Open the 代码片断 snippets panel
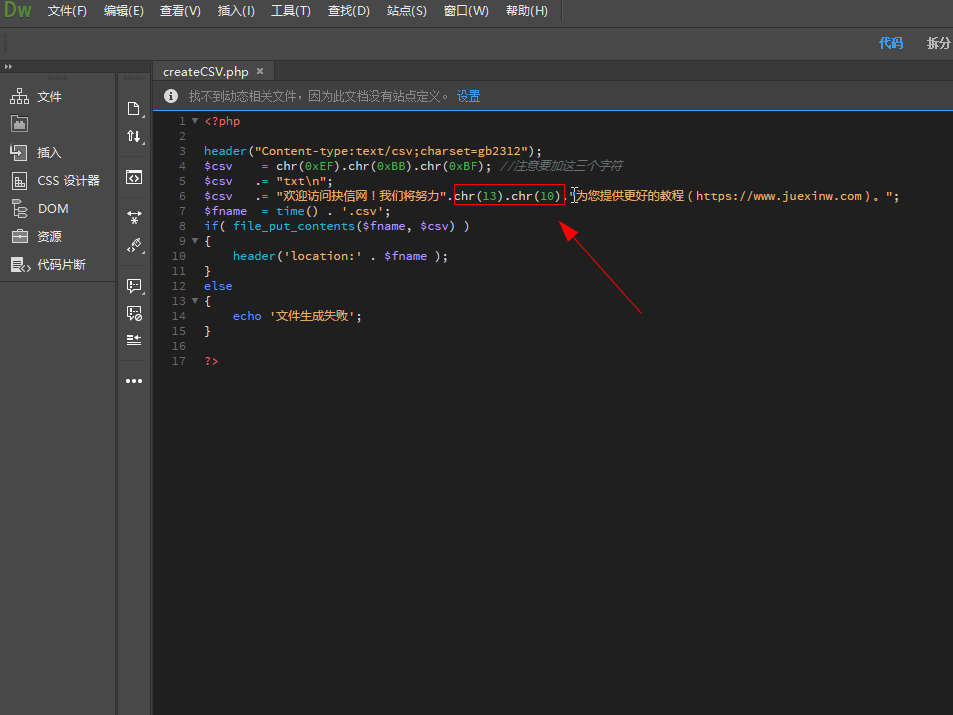 (x=60, y=265)
